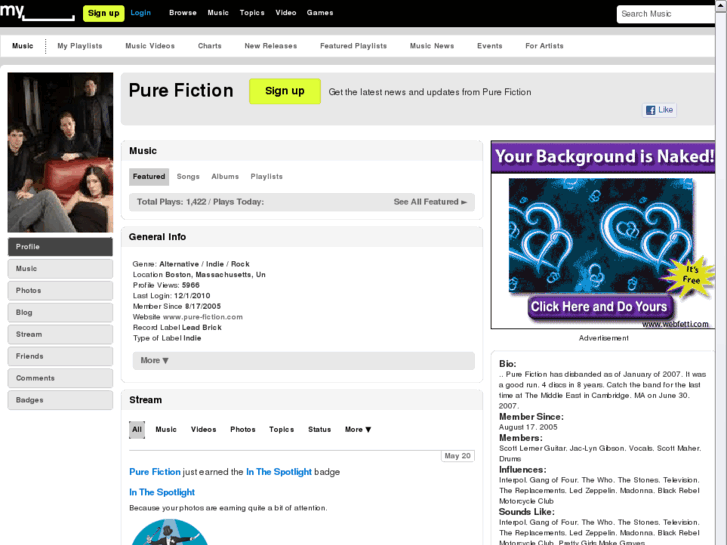Open the Music menu in top bar
Screen dimensions: 727x545
tap(218, 13)
